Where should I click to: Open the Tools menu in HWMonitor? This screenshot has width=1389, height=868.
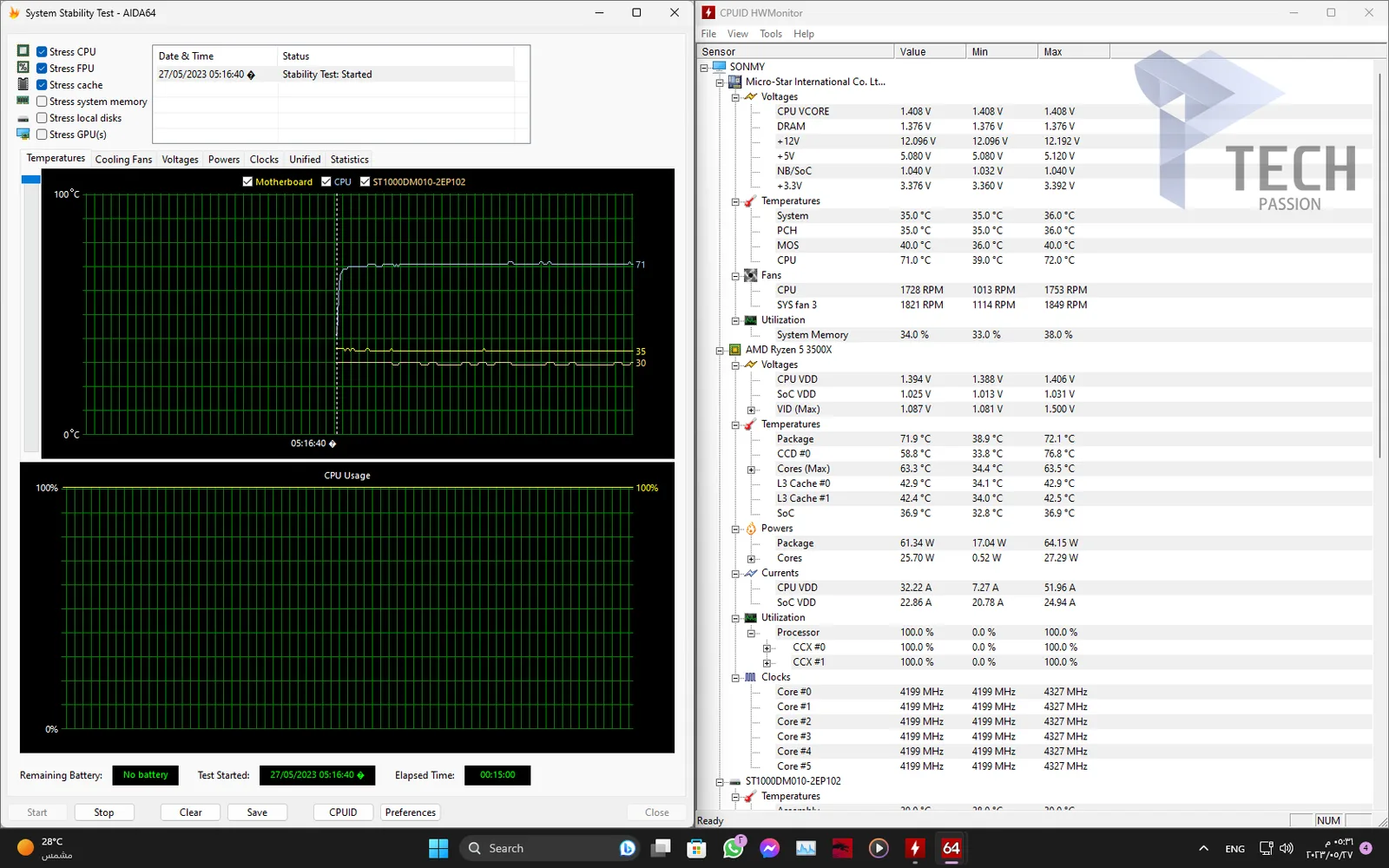(x=771, y=34)
